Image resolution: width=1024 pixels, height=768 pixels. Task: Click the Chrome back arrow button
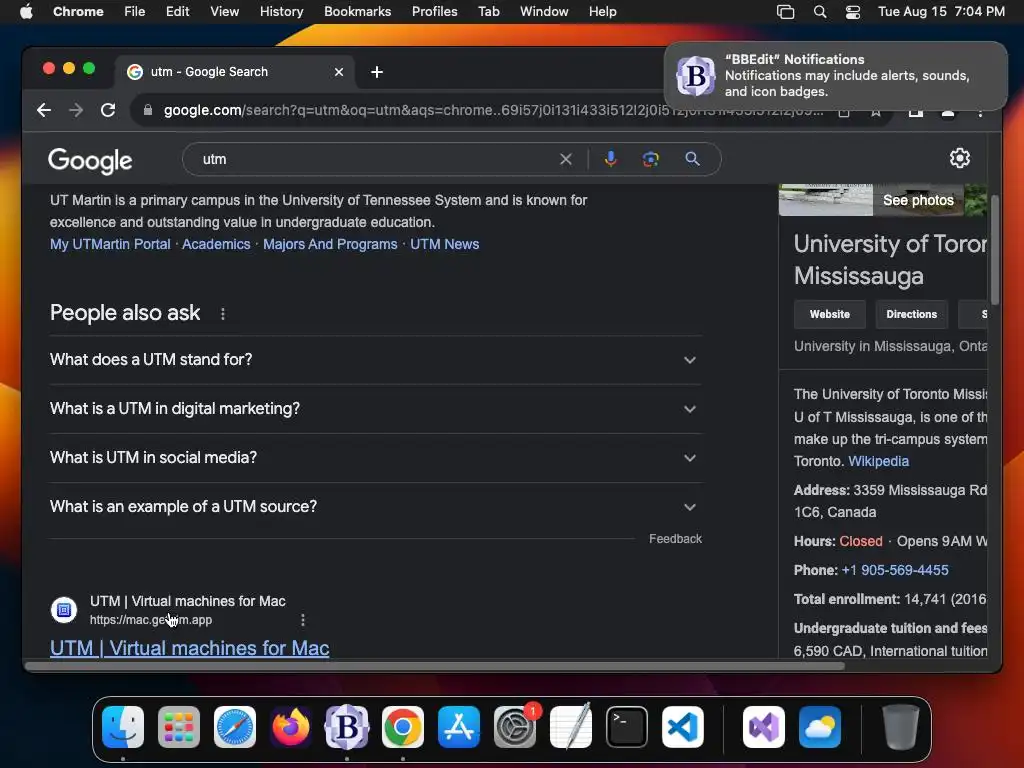pos(44,110)
